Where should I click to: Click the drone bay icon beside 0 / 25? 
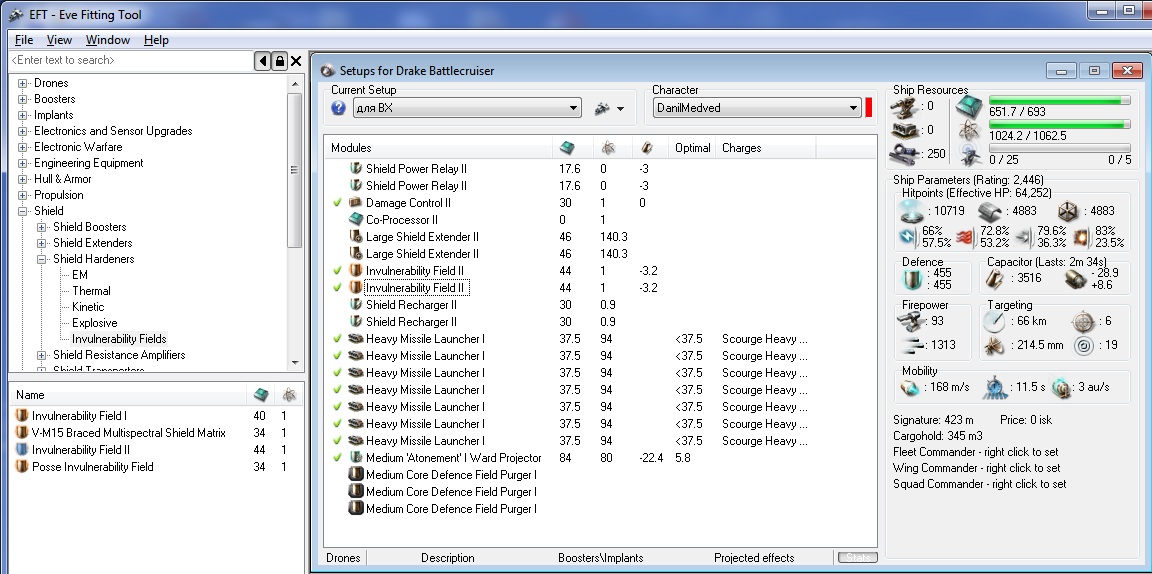tap(969, 154)
